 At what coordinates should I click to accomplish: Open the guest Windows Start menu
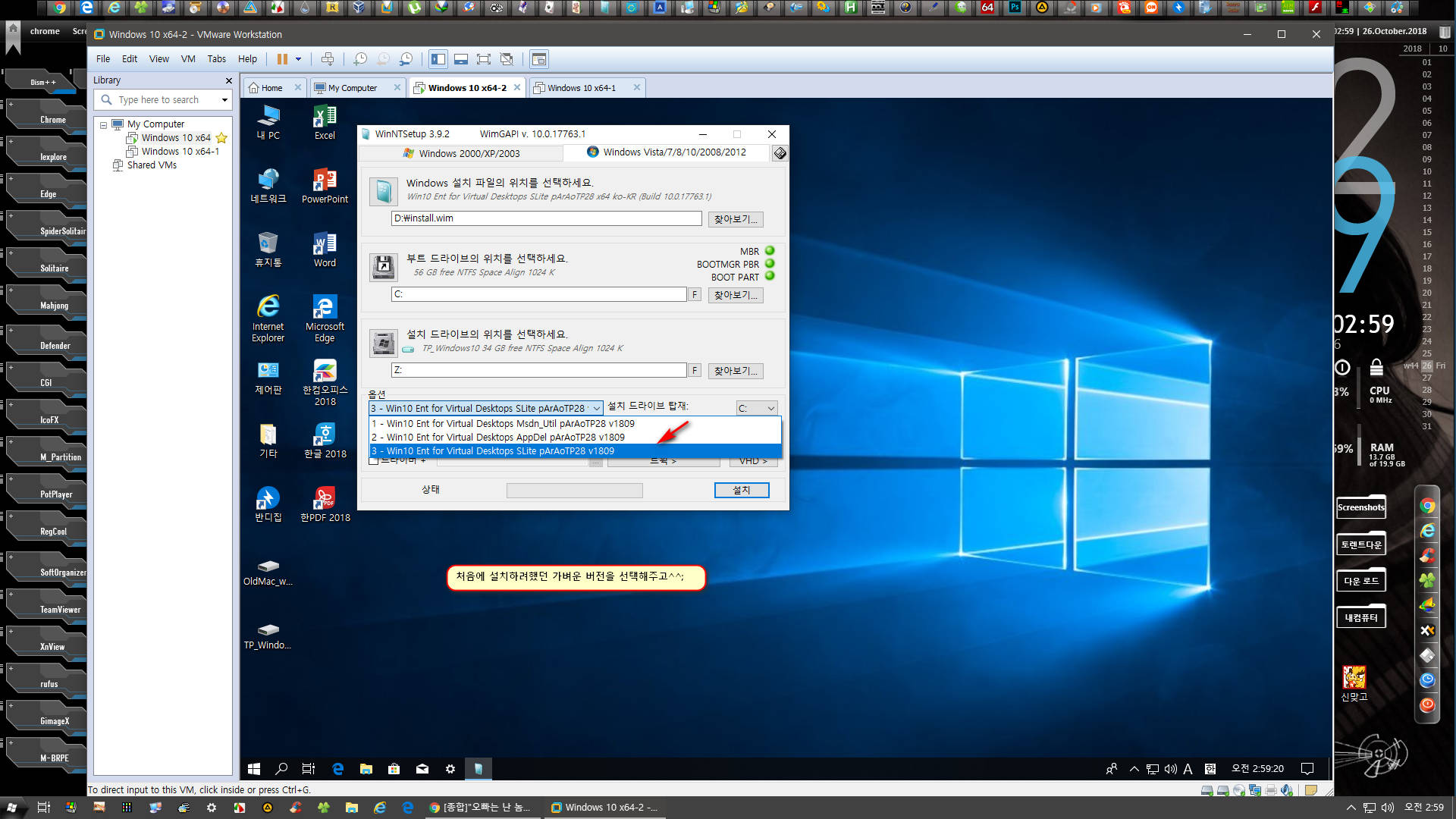coord(254,769)
